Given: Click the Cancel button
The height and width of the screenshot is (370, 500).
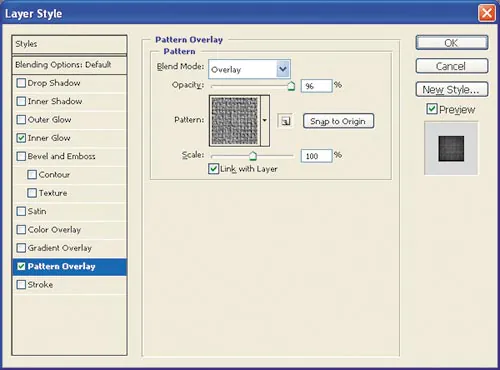Looking at the screenshot, I should point(452,66).
